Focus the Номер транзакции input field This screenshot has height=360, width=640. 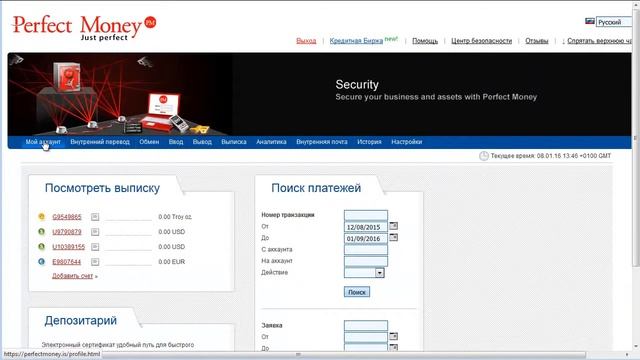click(366, 215)
